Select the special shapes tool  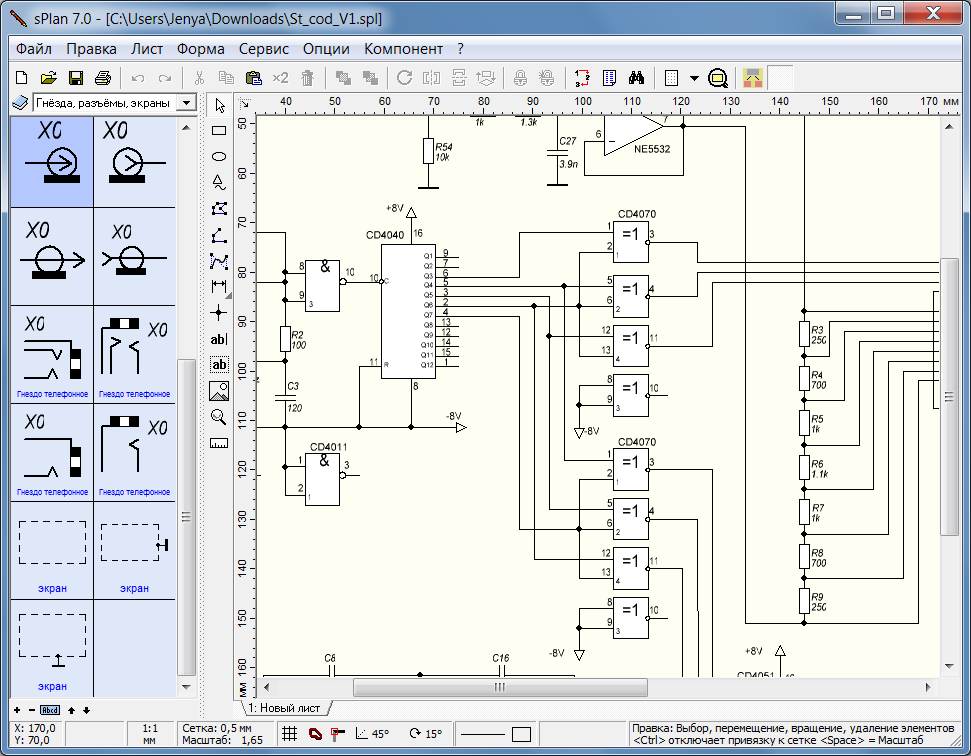[x=219, y=183]
